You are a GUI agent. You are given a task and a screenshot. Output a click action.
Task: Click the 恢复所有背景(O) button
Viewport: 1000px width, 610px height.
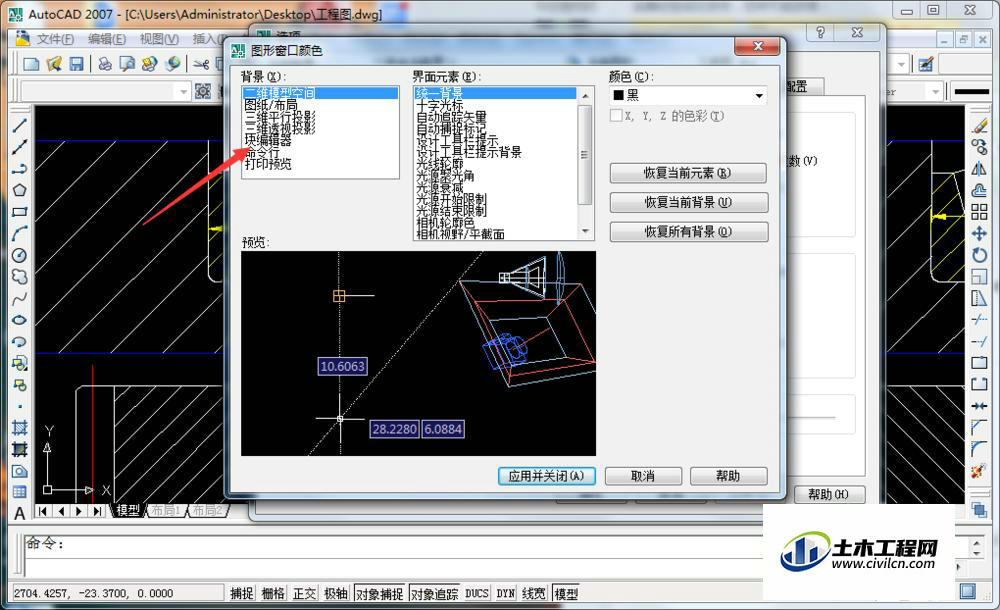click(688, 232)
